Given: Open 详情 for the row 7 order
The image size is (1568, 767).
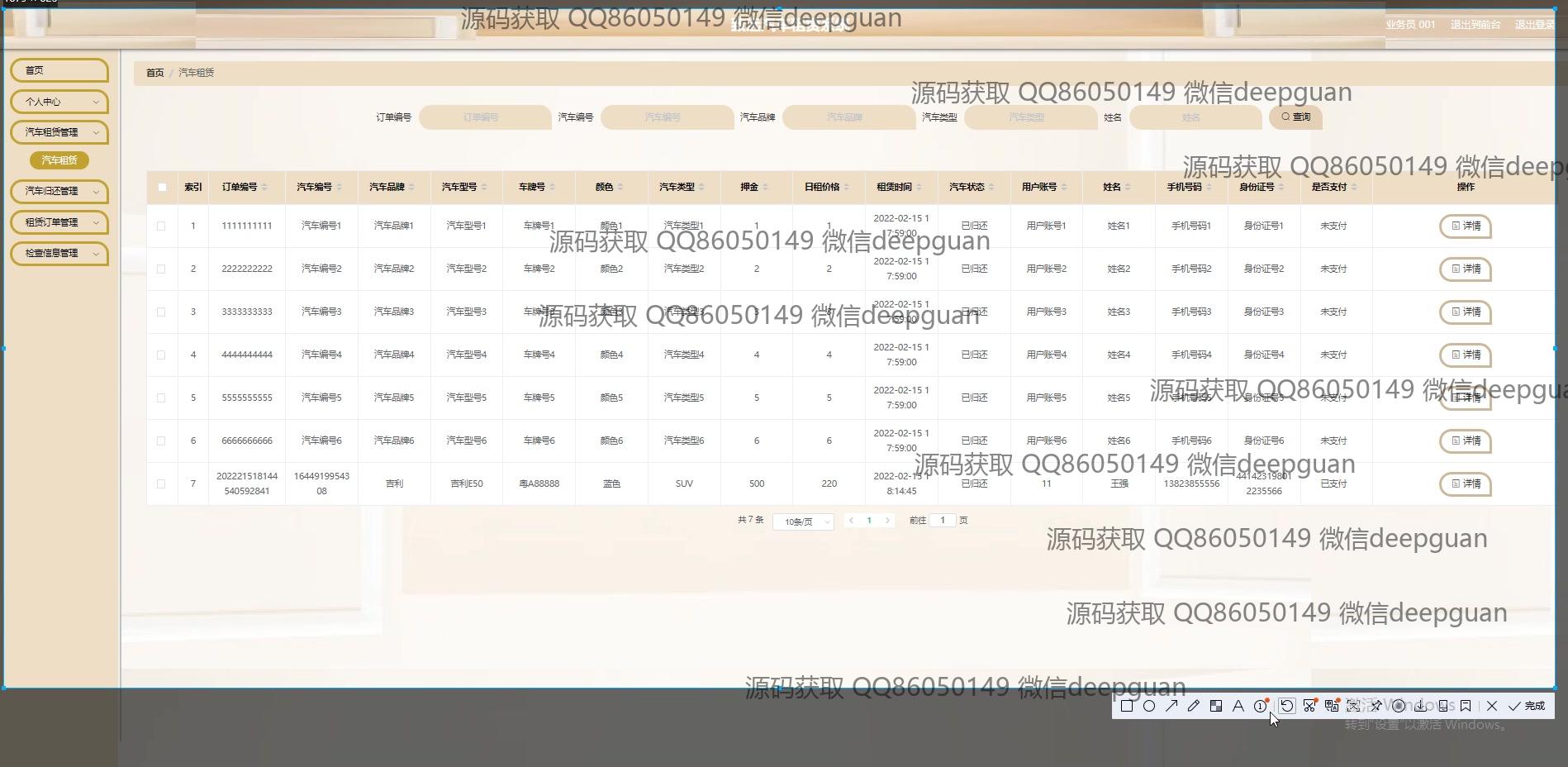Looking at the screenshot, I should (x=1465, y=484).
